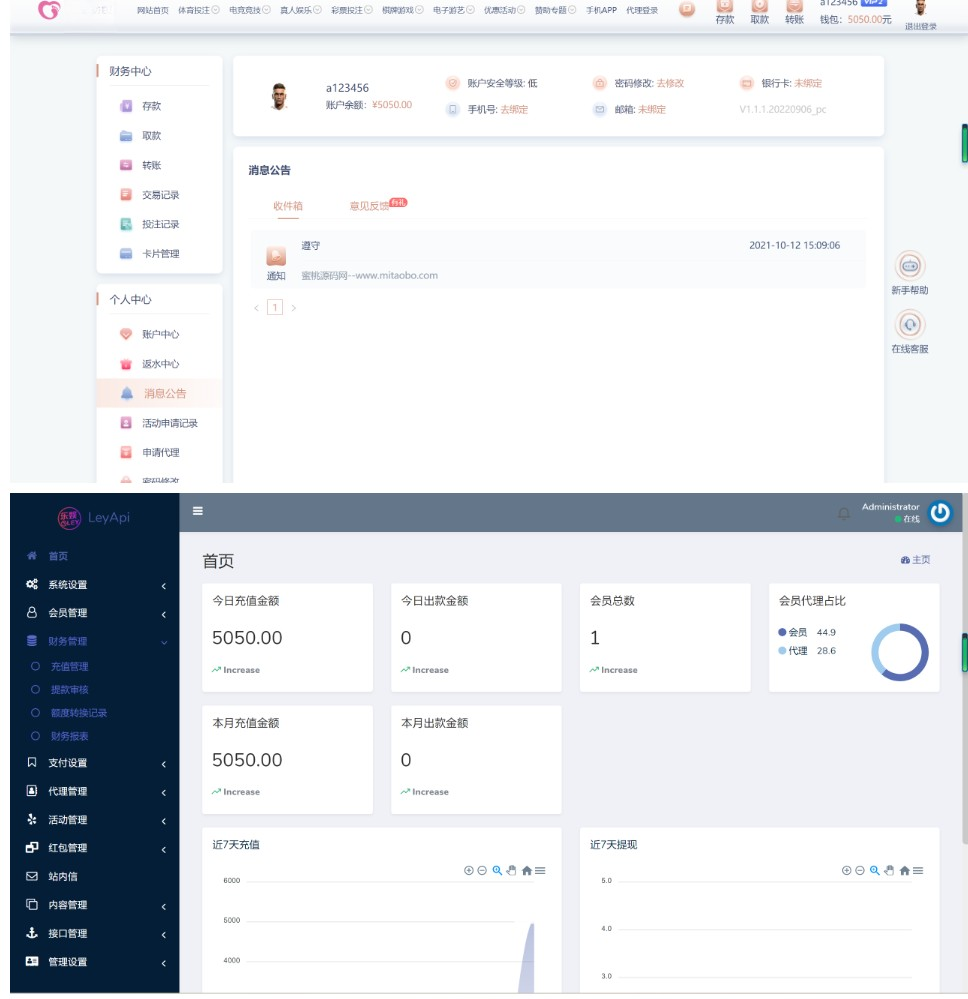Viewport: 968px width, 999px height.
Task: Open 交易记录 in 财务中心 menu
Action: (160, 195)
